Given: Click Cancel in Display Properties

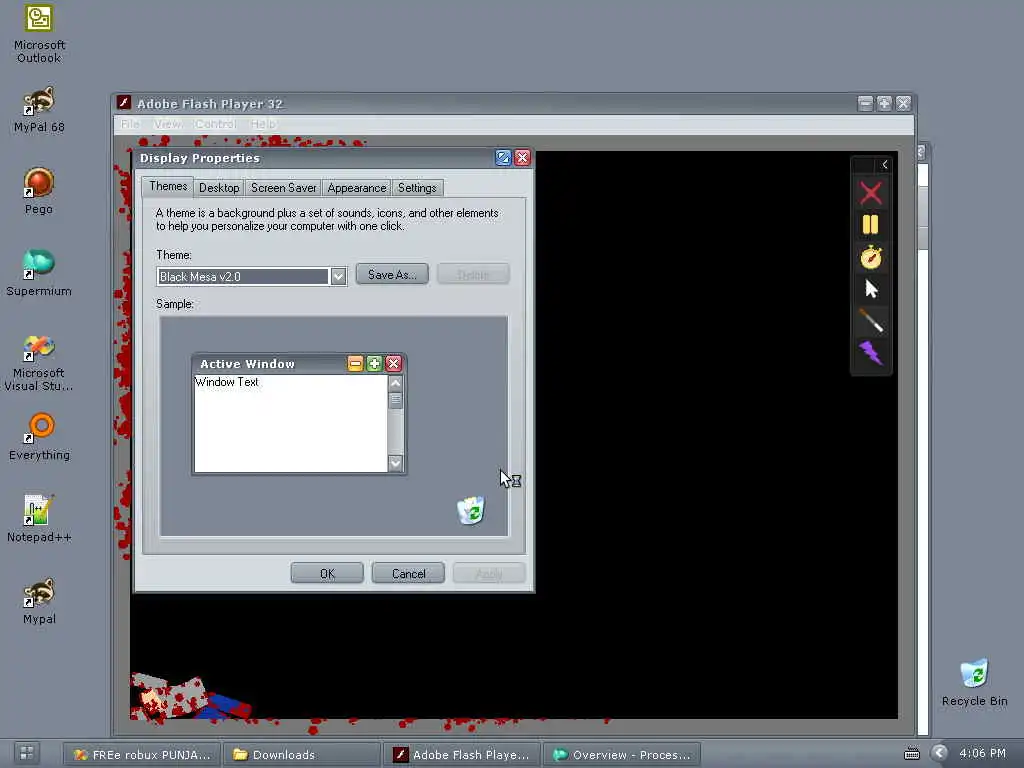Looking at the screenshot, I should [x=408, y=573].
